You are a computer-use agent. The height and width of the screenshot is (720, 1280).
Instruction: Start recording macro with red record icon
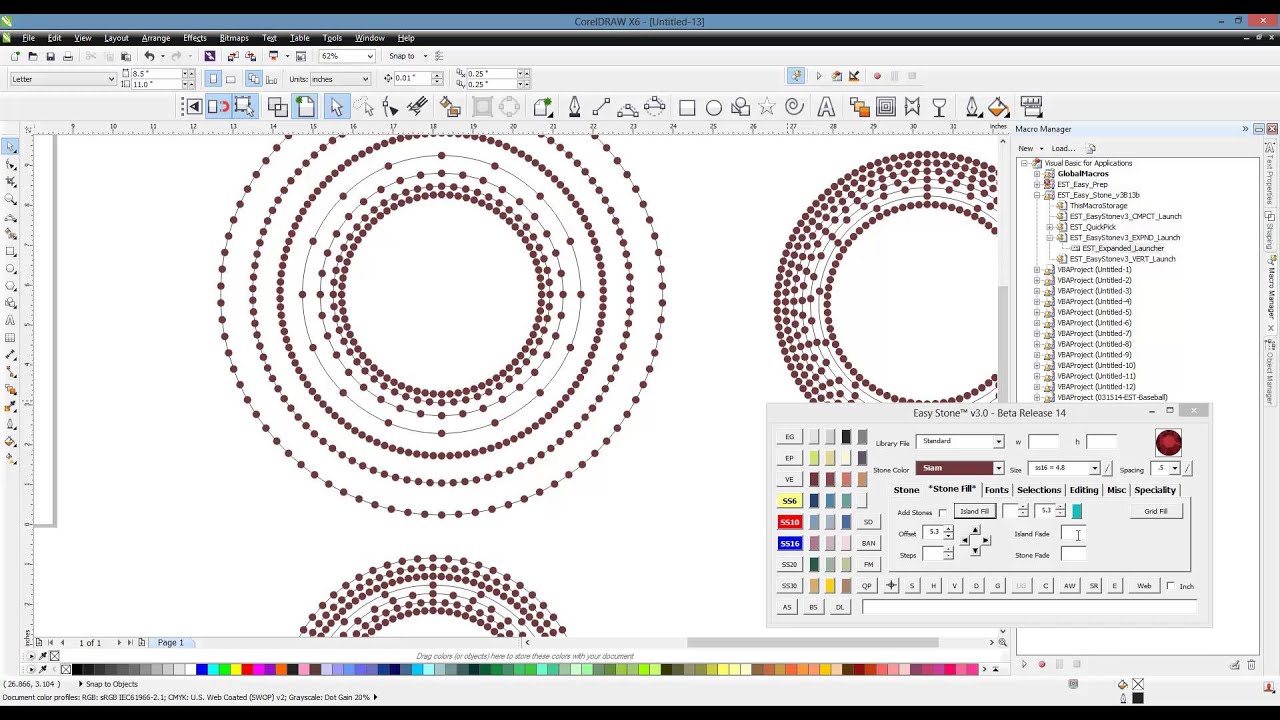click(877, 76)
